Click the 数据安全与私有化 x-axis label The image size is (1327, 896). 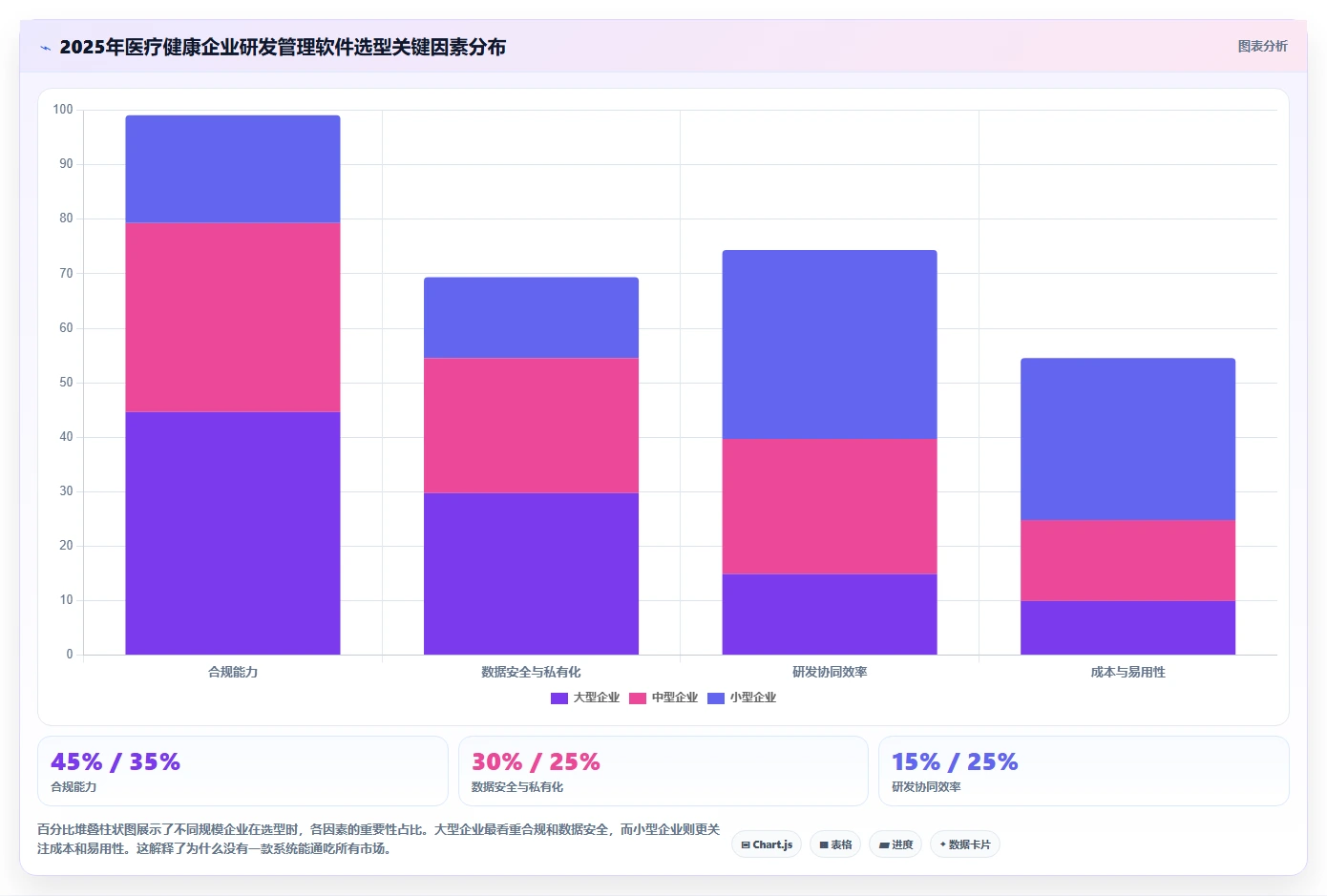531,672
